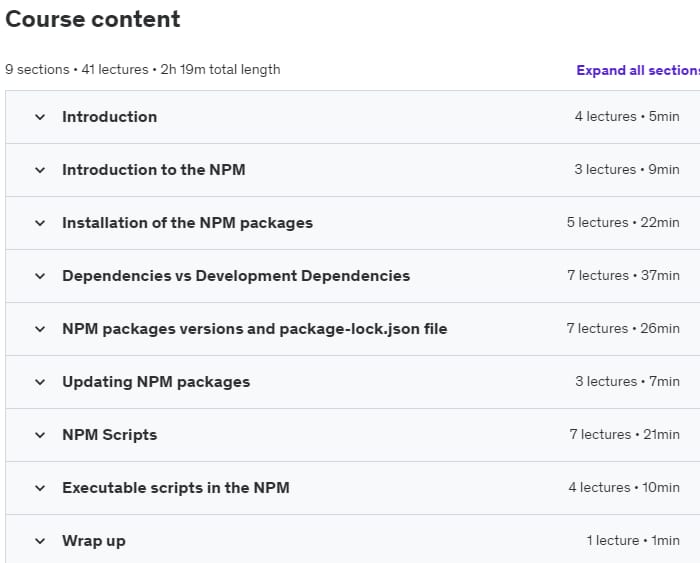Expand NPM packages versions section chevron
The height and width of the screenshot is (563, 700).
(40, 329)
